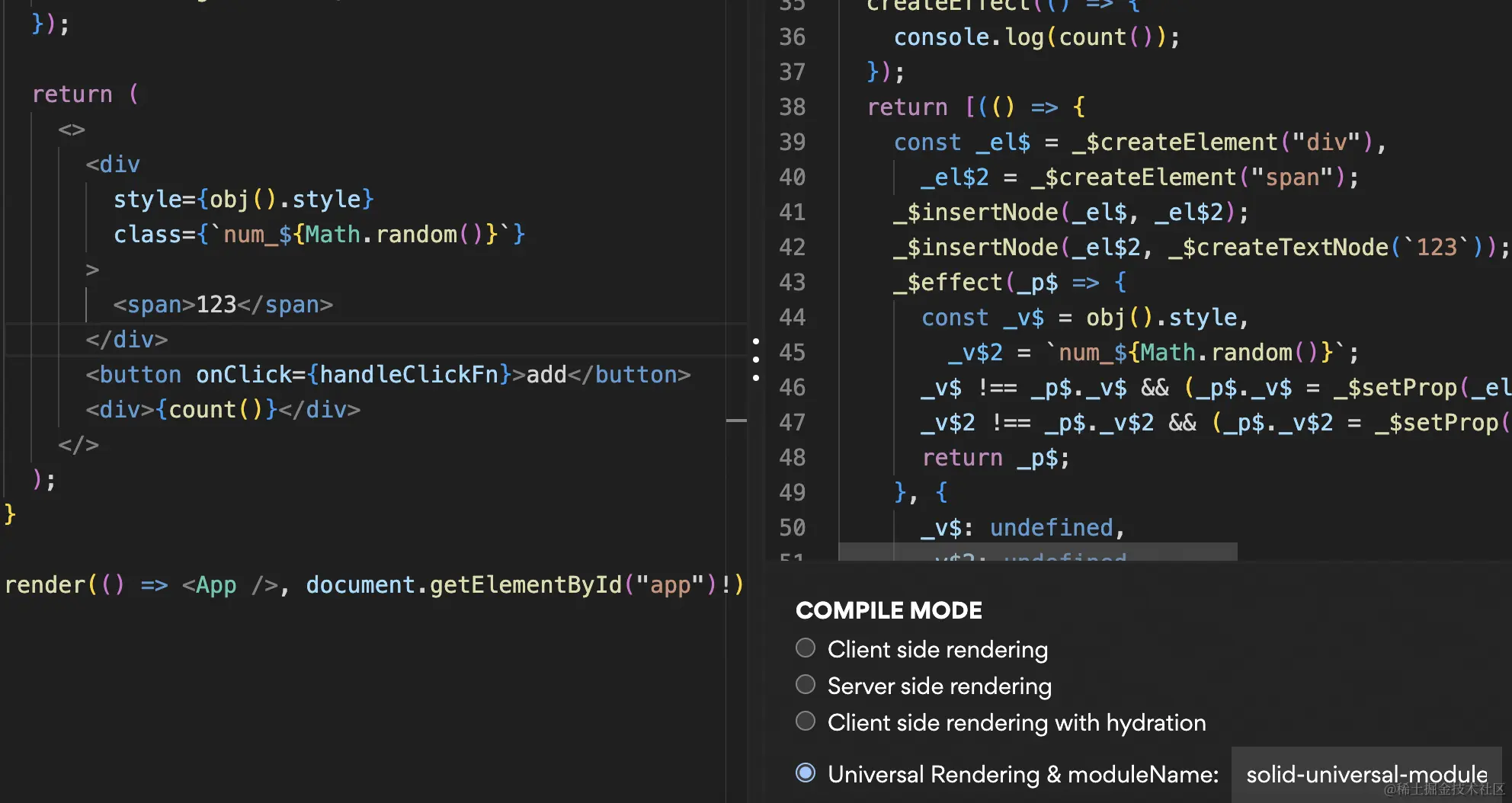Click the closing fragment </> line
The width and height of the screenshot is (1512, 803).
(78, 445)
